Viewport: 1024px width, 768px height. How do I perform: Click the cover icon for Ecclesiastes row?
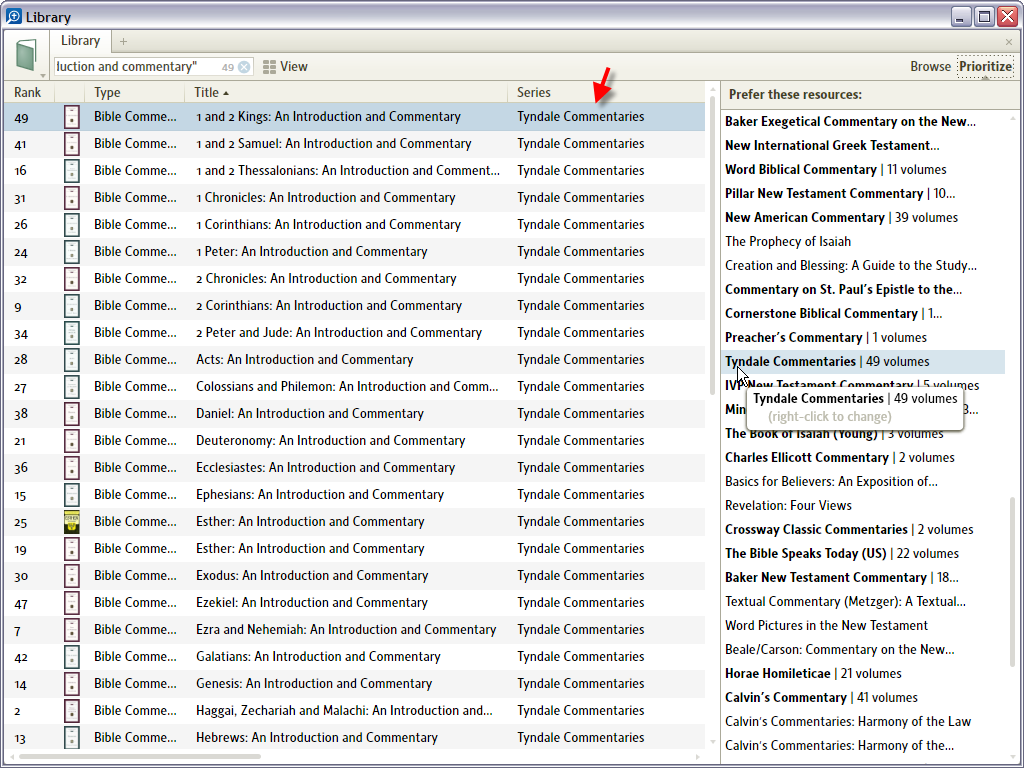[x=71, y=468]
